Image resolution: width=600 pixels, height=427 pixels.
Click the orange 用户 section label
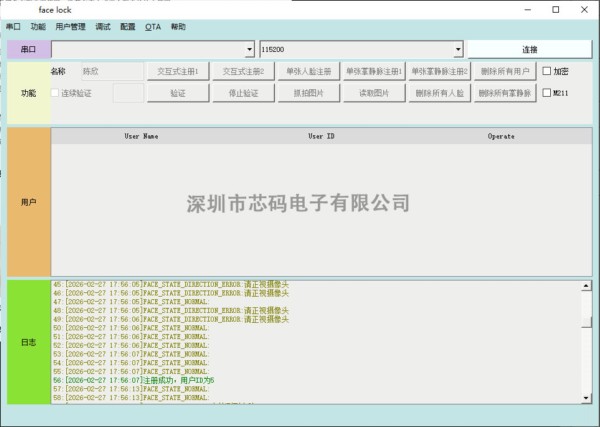pos(29,202)
